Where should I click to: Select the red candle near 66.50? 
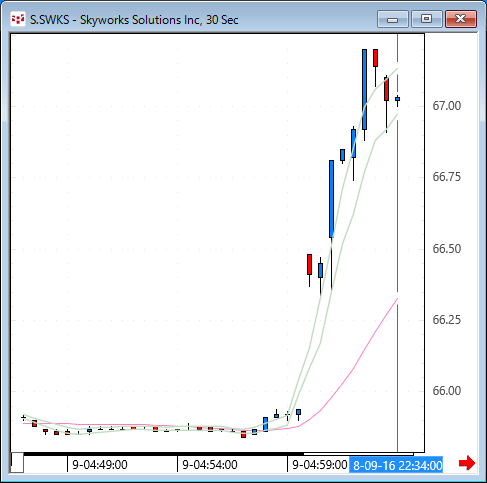tap(309, 264)
